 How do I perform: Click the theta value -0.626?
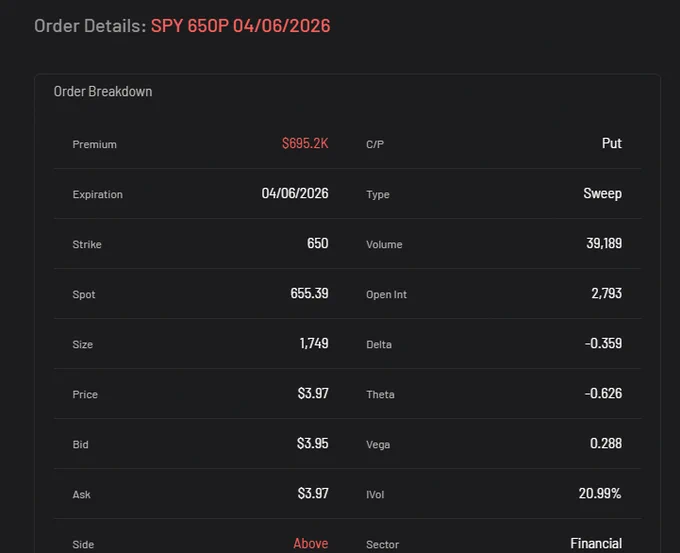(x=603, y=393)
